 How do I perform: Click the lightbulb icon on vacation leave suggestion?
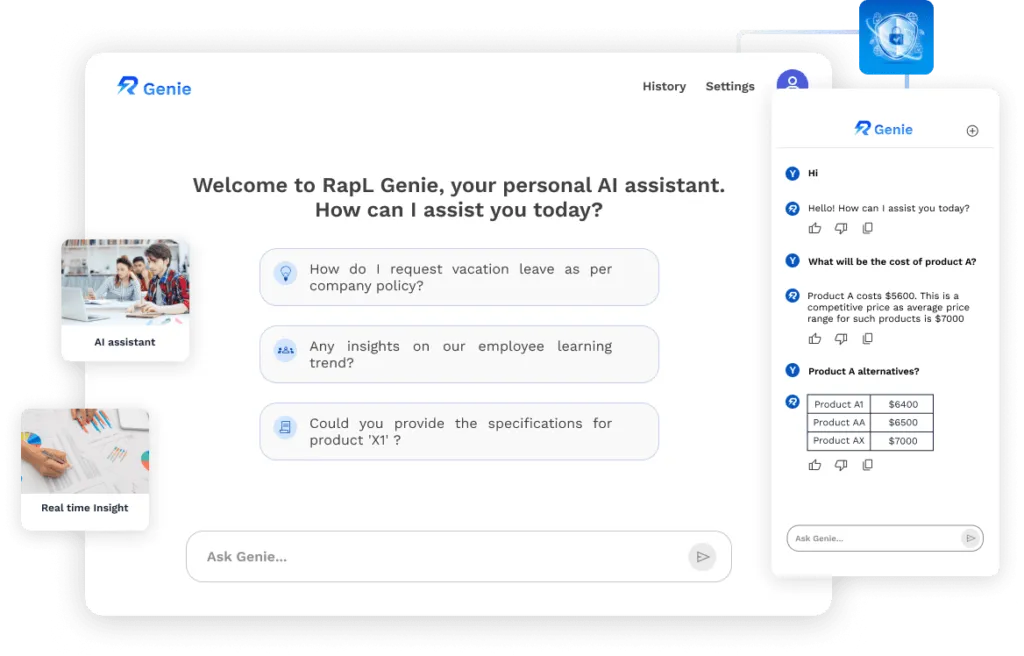pyautogui.click(x=285, y=273)
